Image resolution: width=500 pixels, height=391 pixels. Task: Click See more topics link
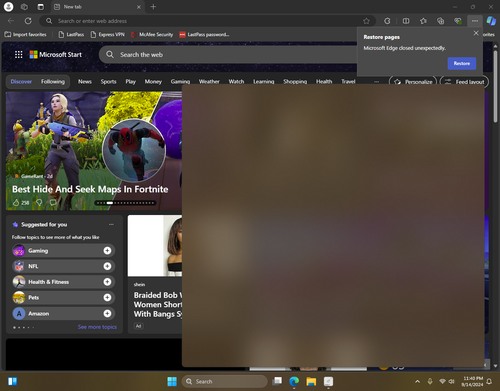point(97,327)
